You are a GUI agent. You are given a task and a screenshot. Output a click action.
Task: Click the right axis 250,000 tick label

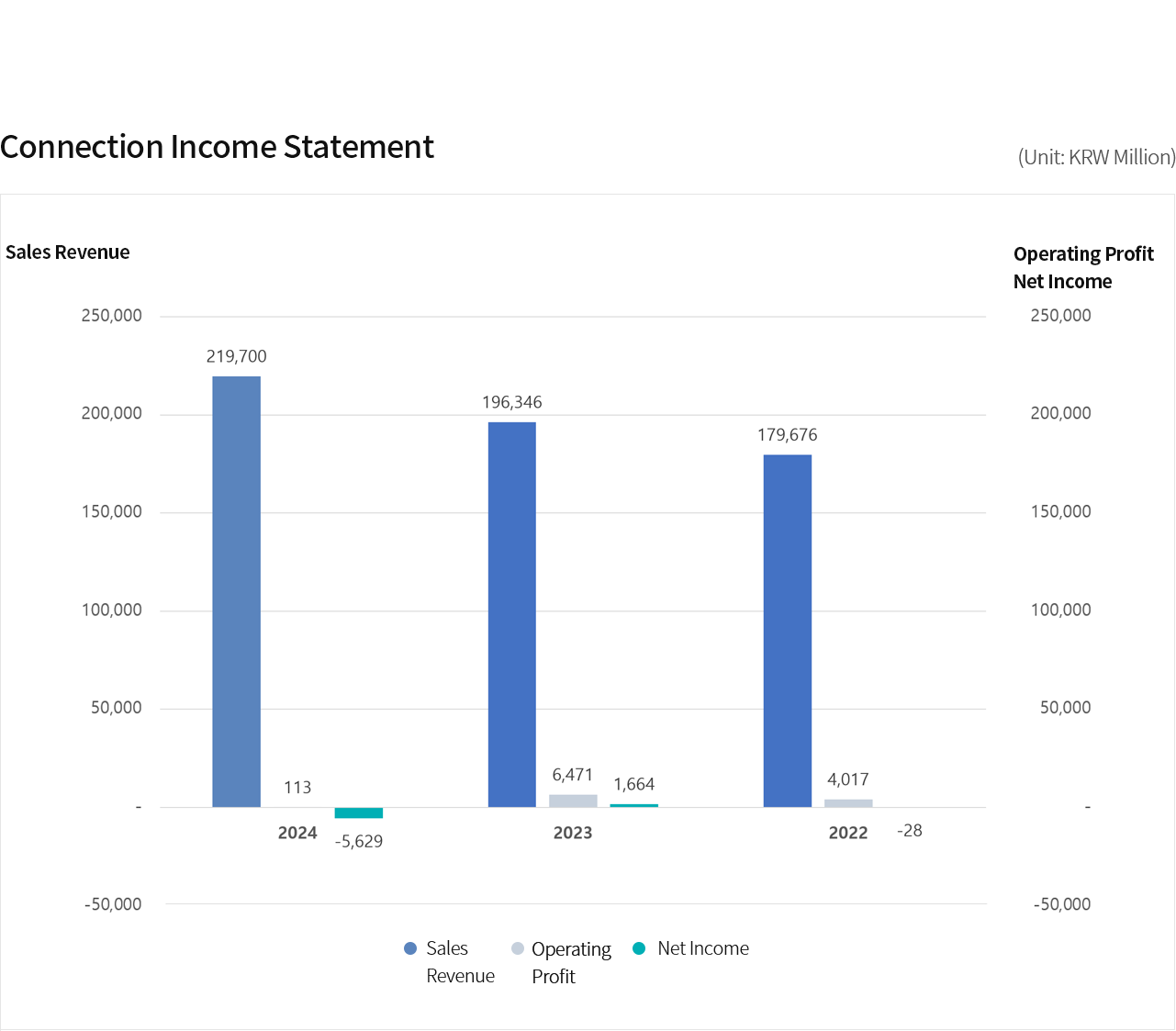coord(1061,316)
